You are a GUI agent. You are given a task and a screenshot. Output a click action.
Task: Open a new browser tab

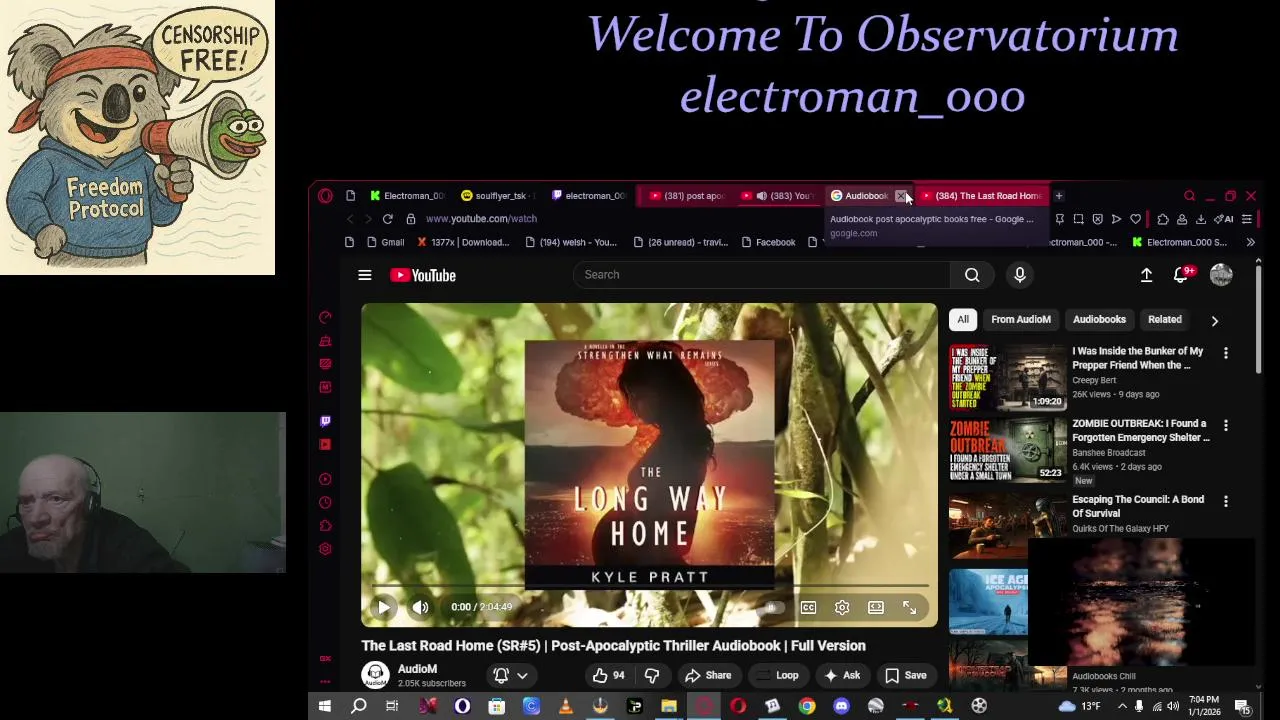[1059, 196]
